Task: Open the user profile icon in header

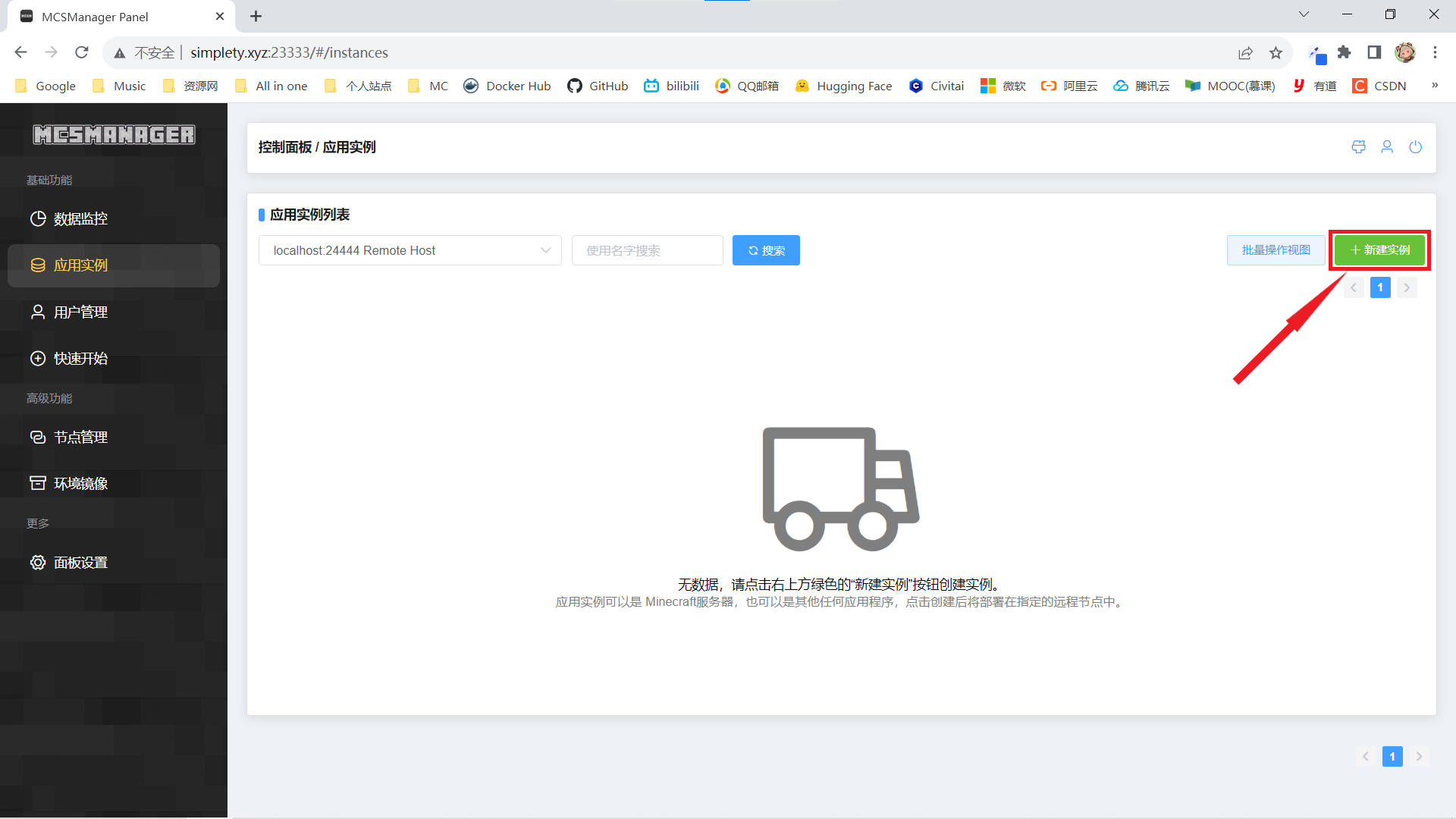Action: pos(1387,147)
